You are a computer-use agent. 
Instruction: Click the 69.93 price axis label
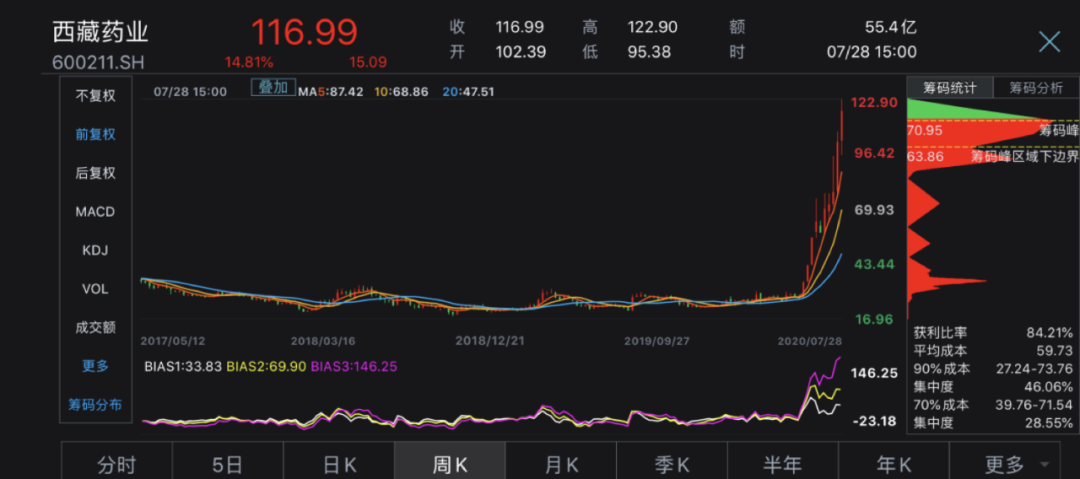click(874, 210)
